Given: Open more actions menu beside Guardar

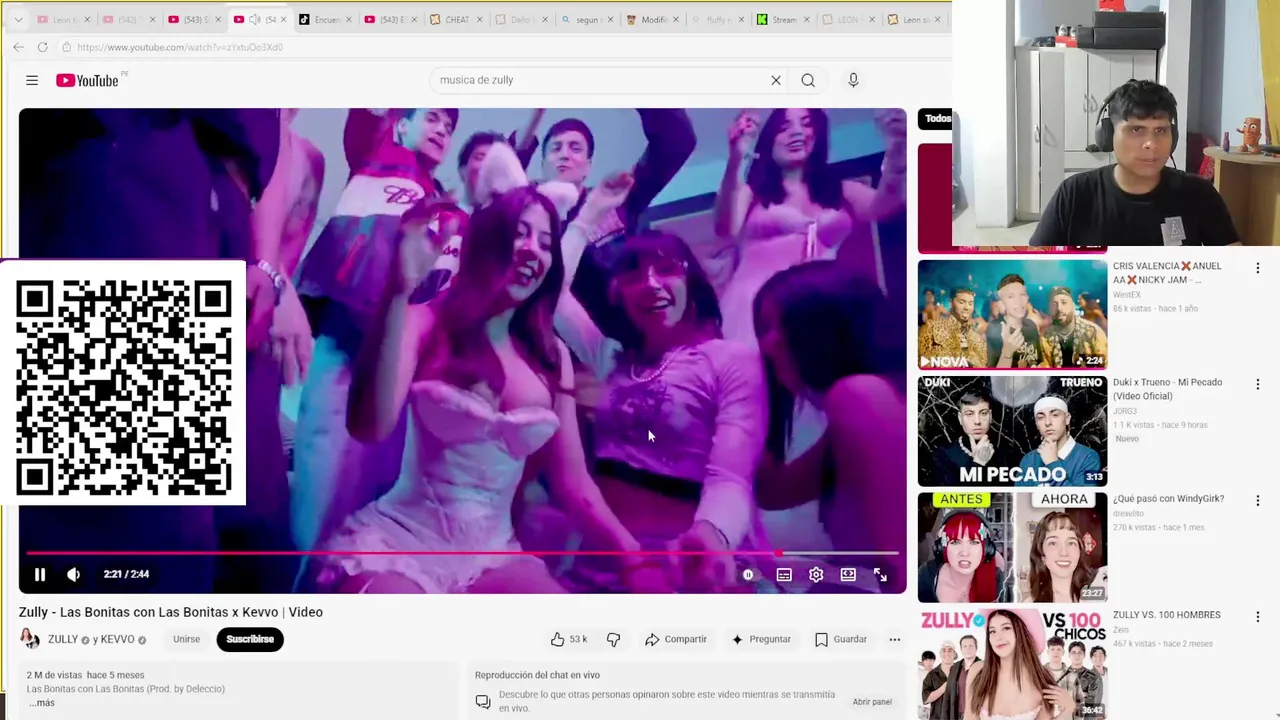Looking at the screenshot, I should (895, 639).
